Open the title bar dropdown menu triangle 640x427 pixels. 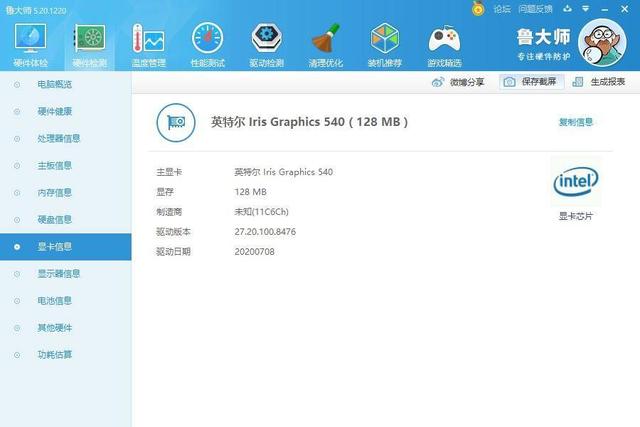coord(586,9)
